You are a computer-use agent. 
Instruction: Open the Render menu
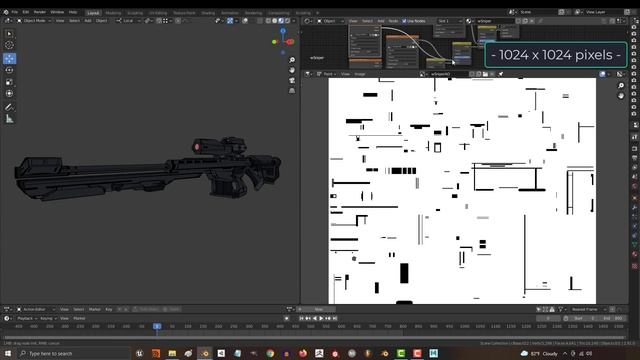coord(40,12)
